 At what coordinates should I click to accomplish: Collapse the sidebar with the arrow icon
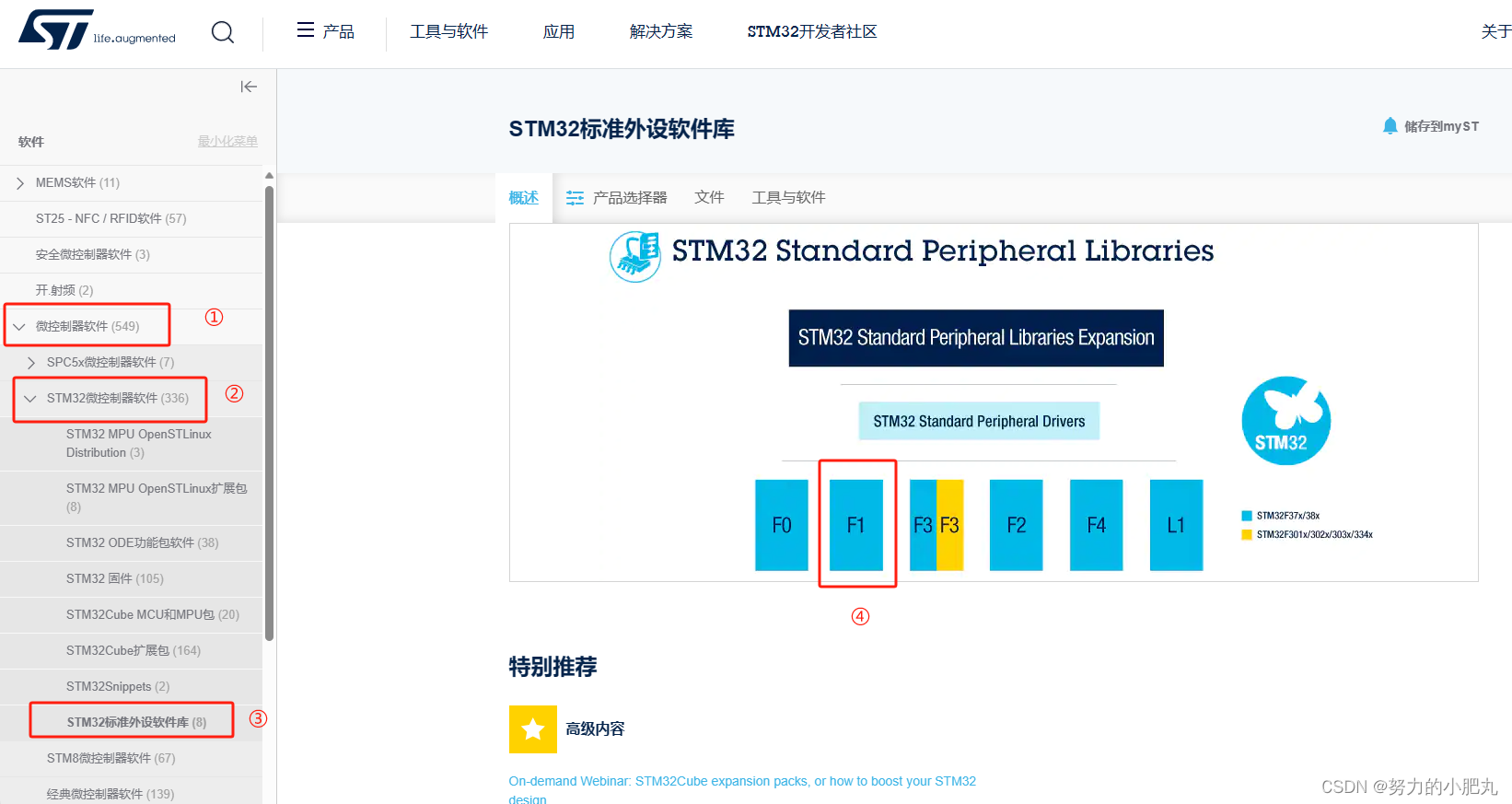point(249,87)
